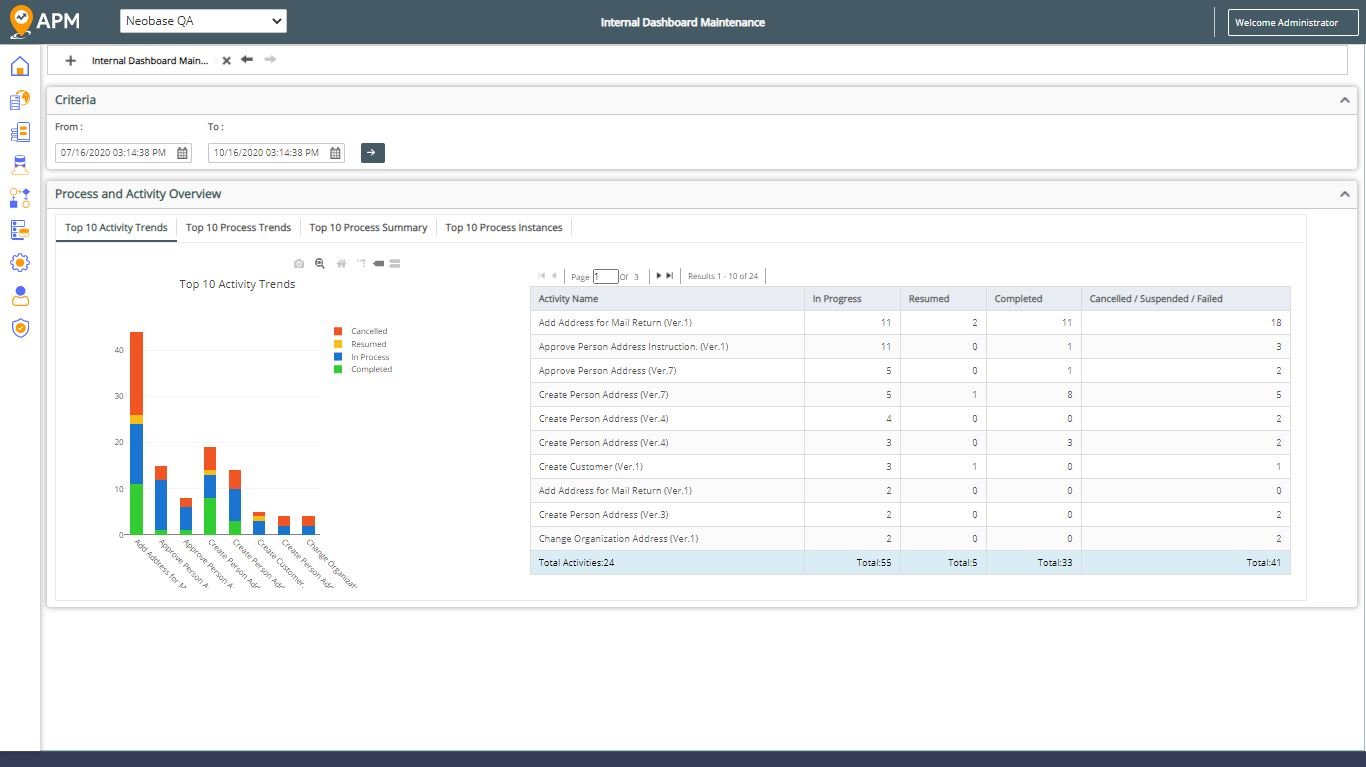Screen dimensions: 1366x767
Task: Toggle In Process series in chart legend
Action: (361, 357)
